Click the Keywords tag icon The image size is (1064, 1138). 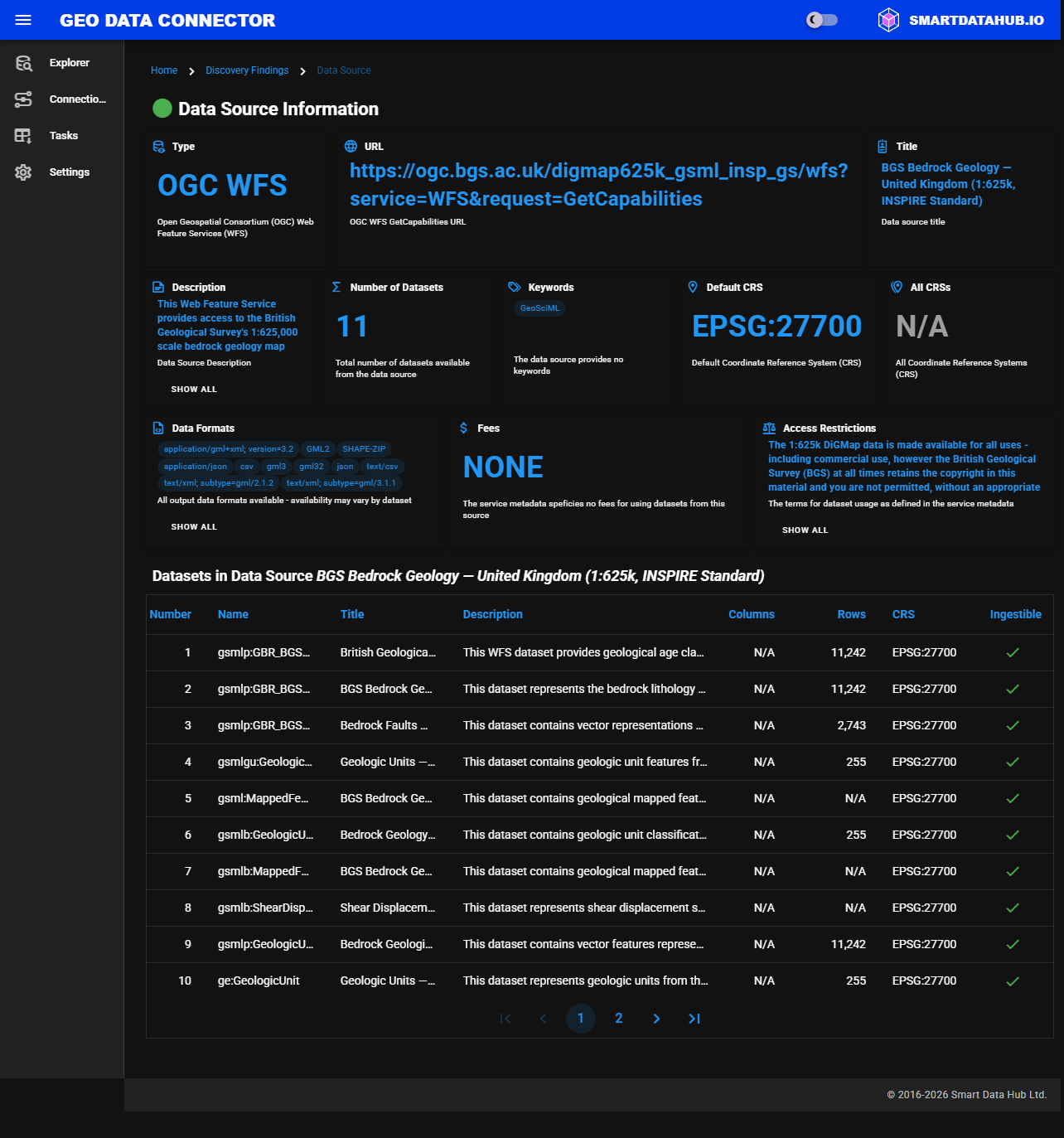click(x=515, y=288)
